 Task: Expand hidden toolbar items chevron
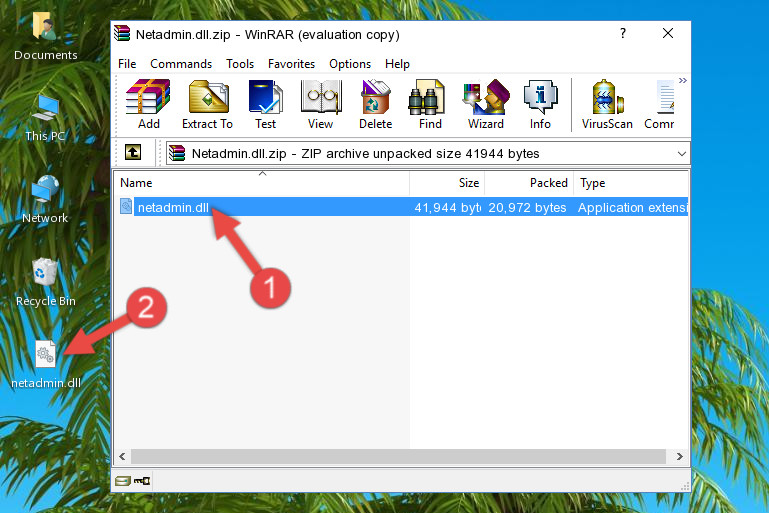coord(683,80)
